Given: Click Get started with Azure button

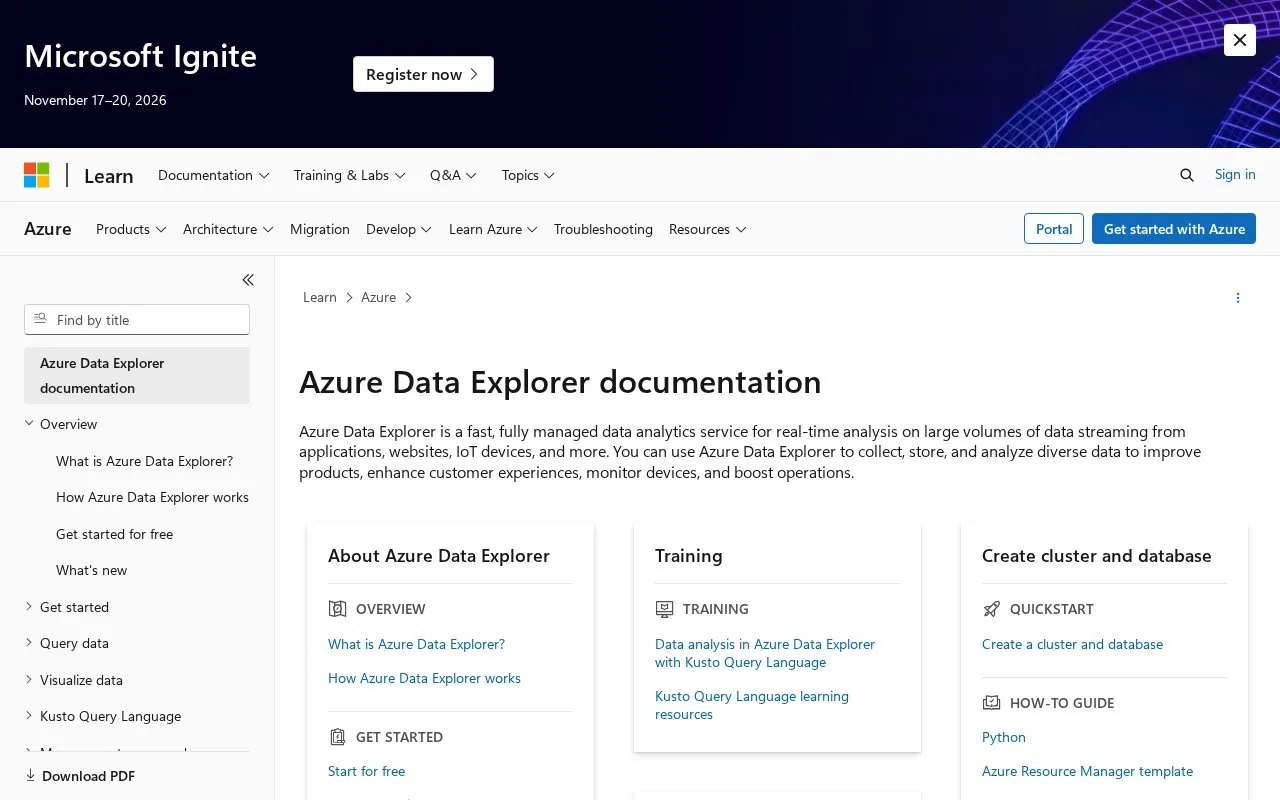Looking at the screenshot, I should pos(1174,229).
